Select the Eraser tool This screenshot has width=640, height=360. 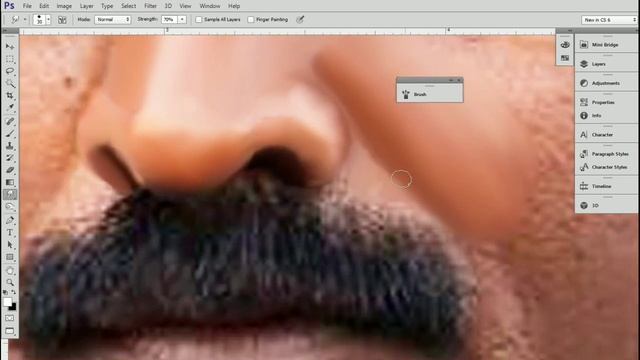coord(10,170)
